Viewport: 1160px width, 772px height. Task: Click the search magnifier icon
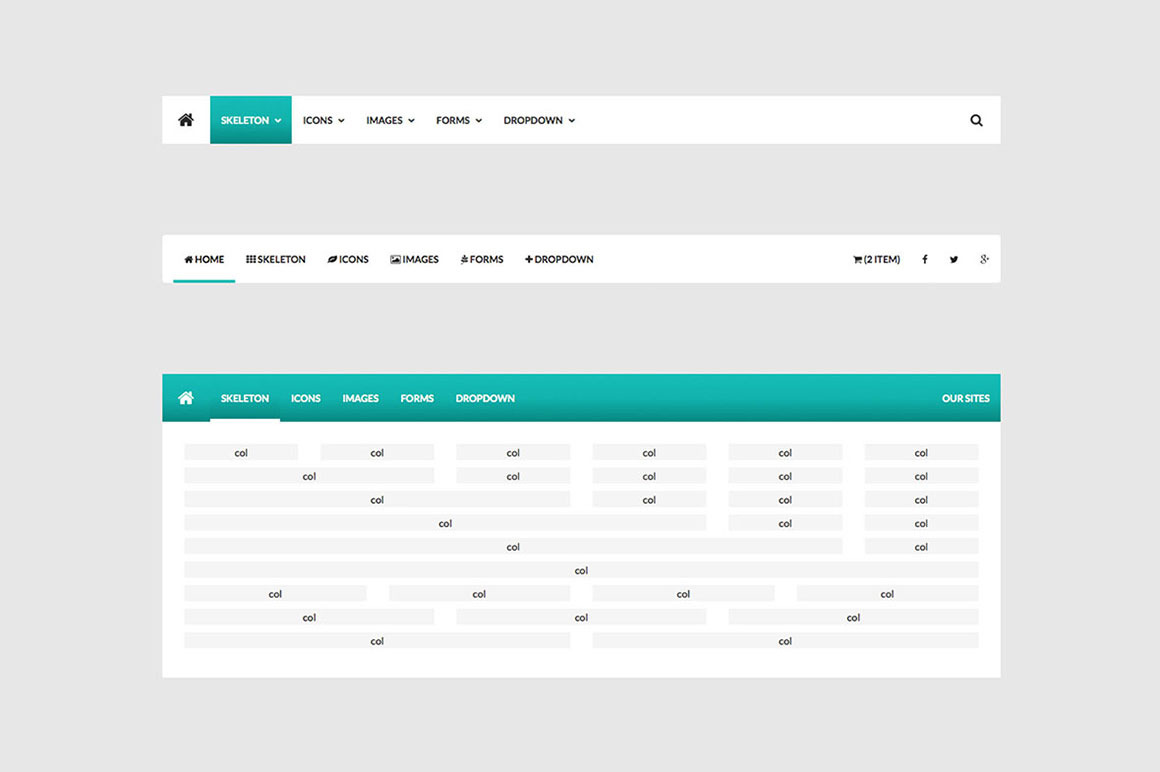pos(976,120)
